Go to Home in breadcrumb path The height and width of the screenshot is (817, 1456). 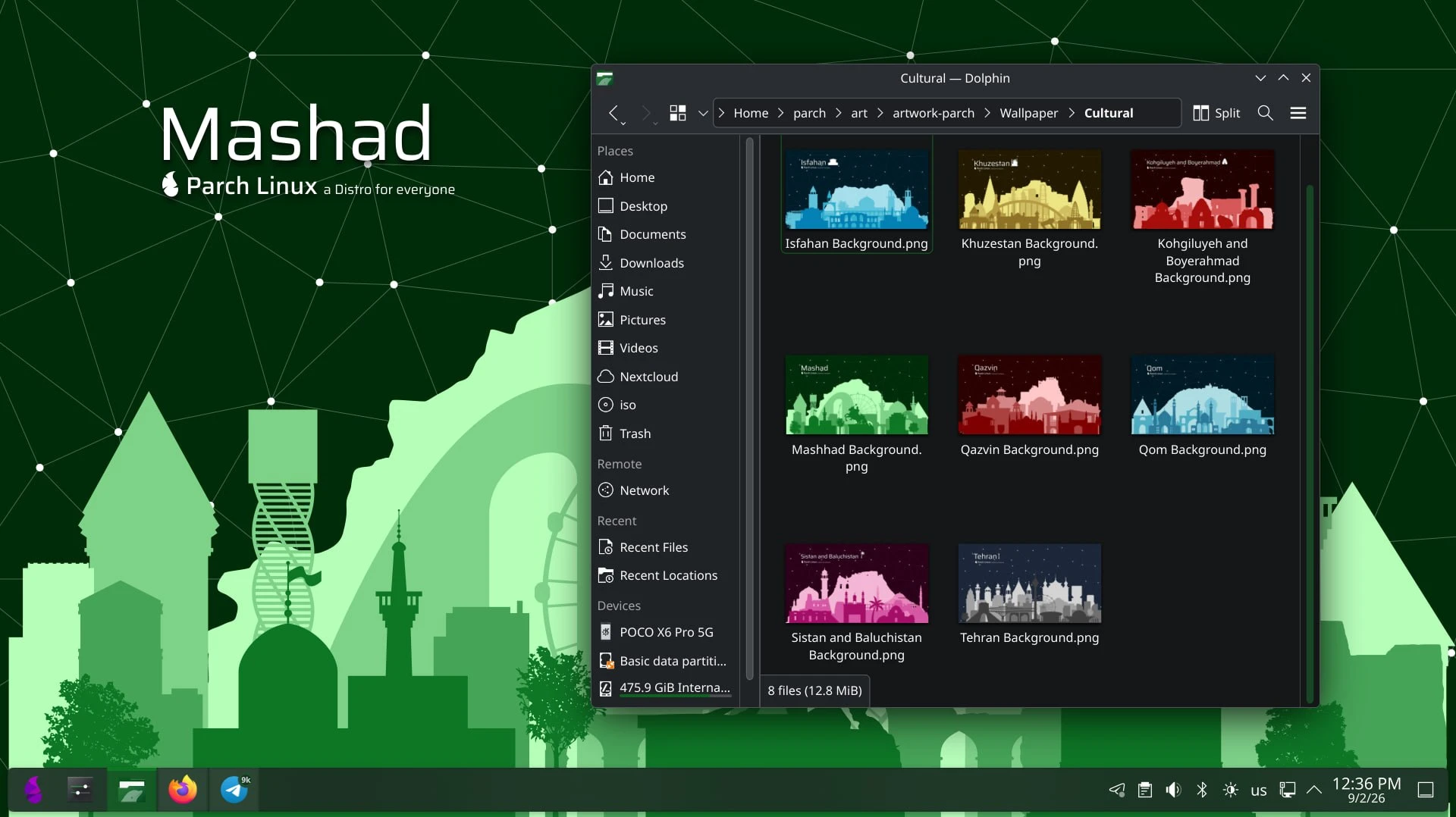point(751,113)
